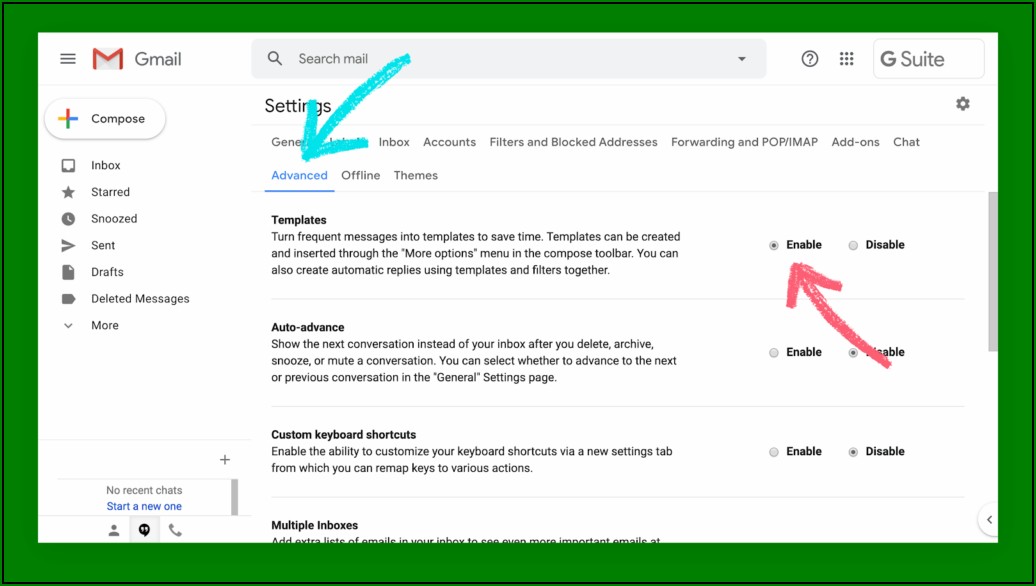Open Filters and Blocked Addresses tab
The height and width of the screenshot is (586, 1036).
click(x=574, y=142)
